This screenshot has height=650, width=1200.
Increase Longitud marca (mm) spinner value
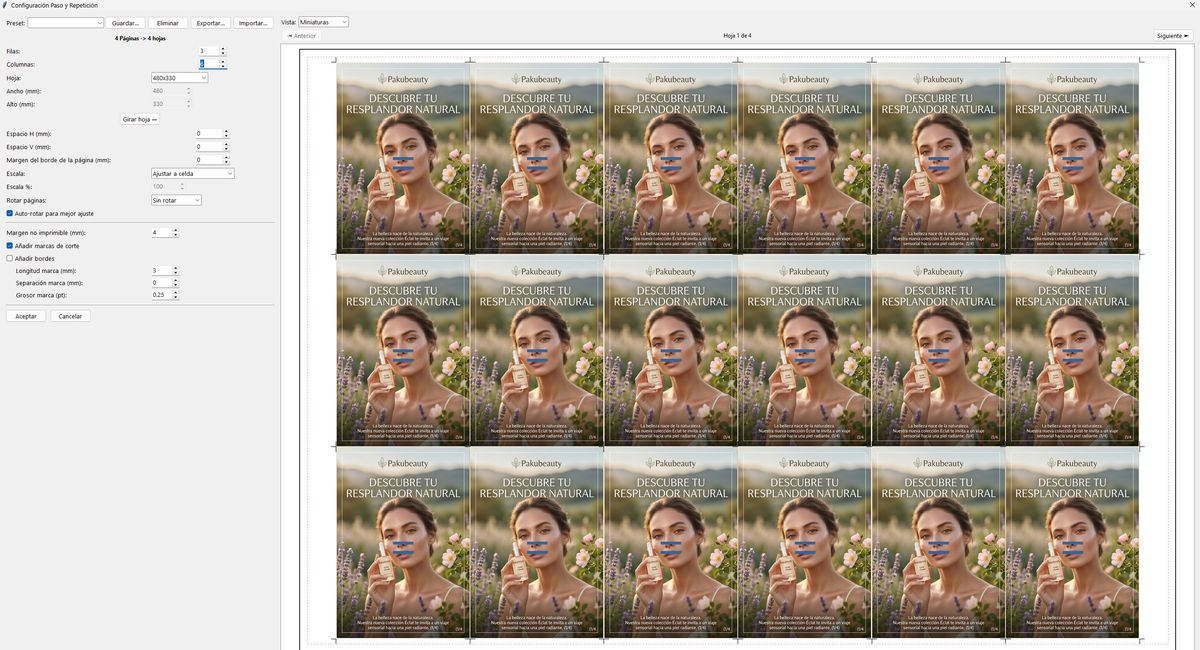click(x=176, y=269)
